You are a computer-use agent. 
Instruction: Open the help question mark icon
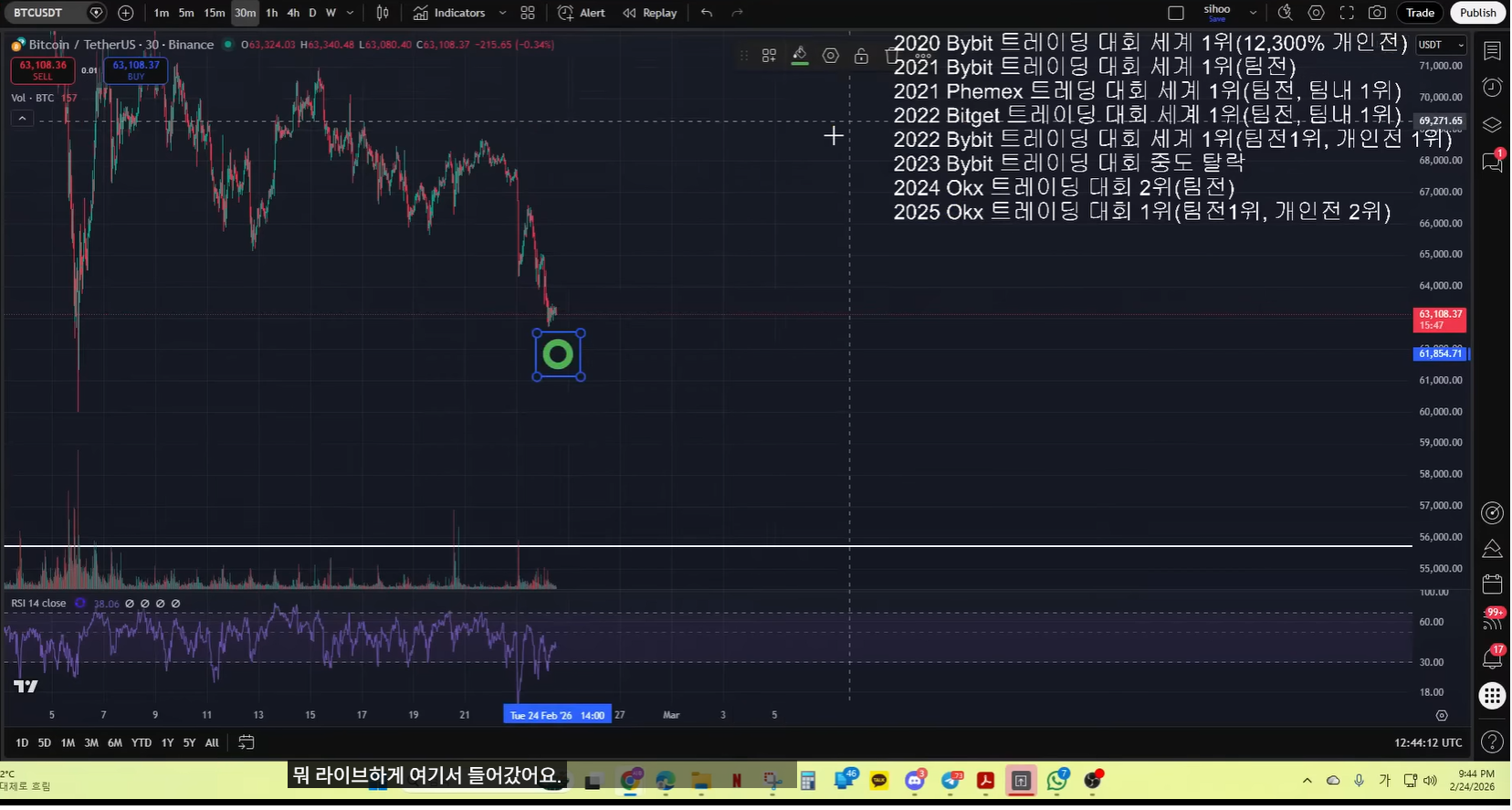pyautogui.click(x=1492, y=742)
